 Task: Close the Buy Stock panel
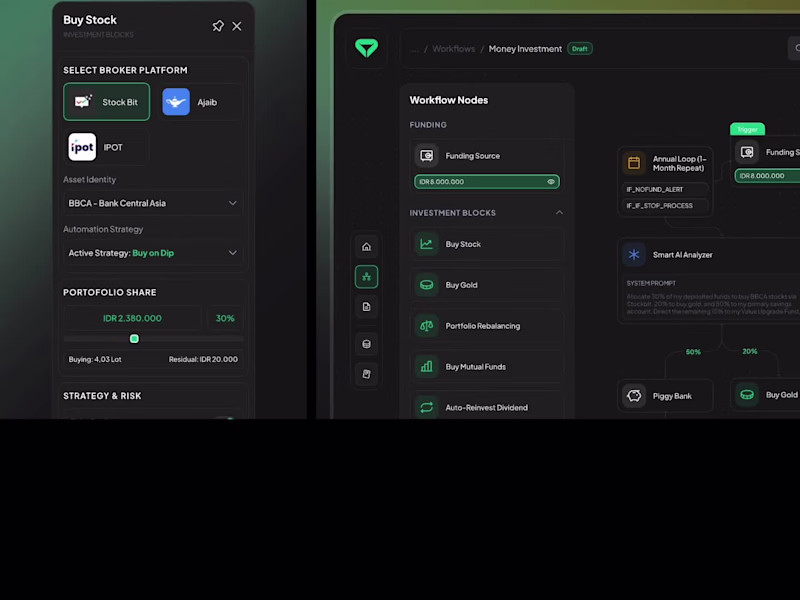[x=237, y=26]
